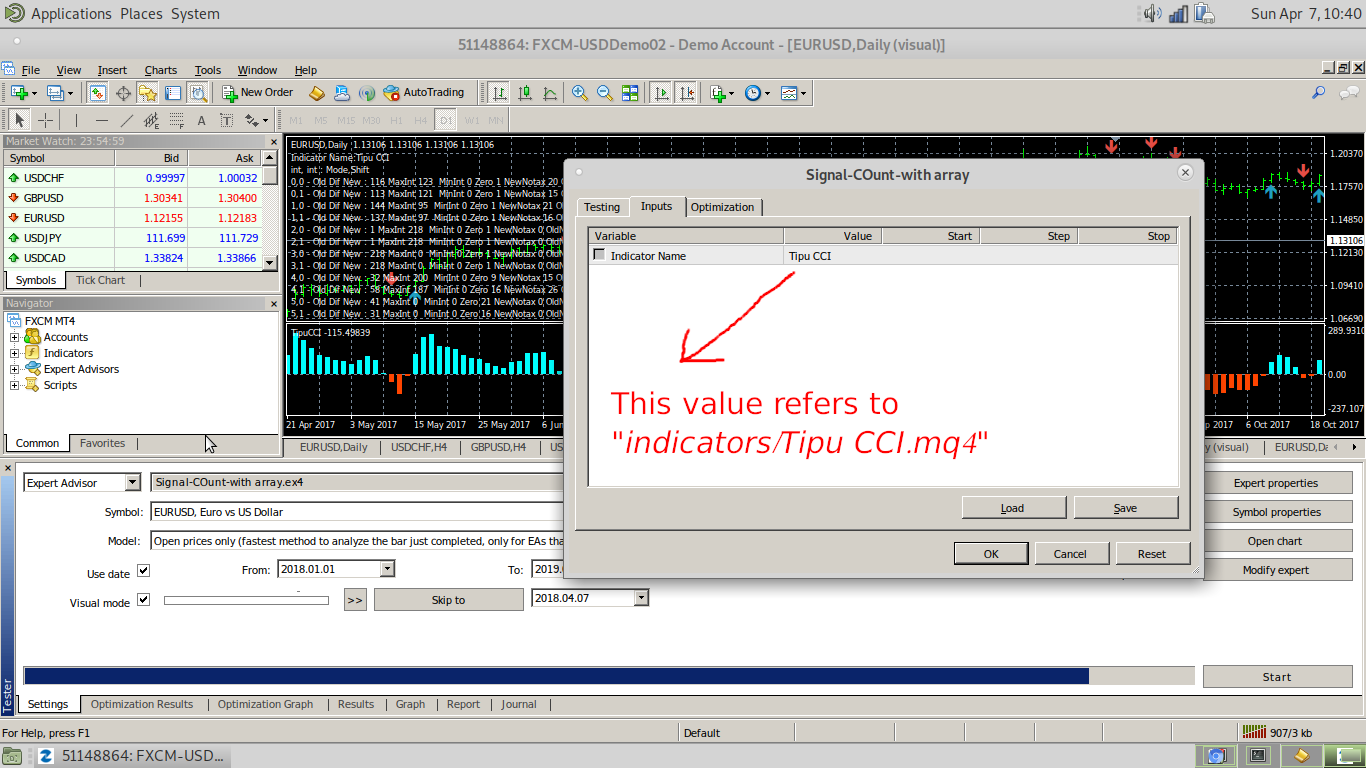Switch chart to bar chart icon
Image resolution: width=1366 pixels, height=768 pixels.
coord(499,93)
